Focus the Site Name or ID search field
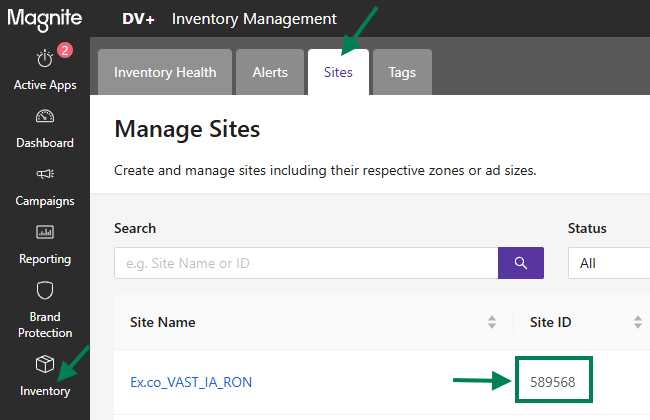 point(306,263)
